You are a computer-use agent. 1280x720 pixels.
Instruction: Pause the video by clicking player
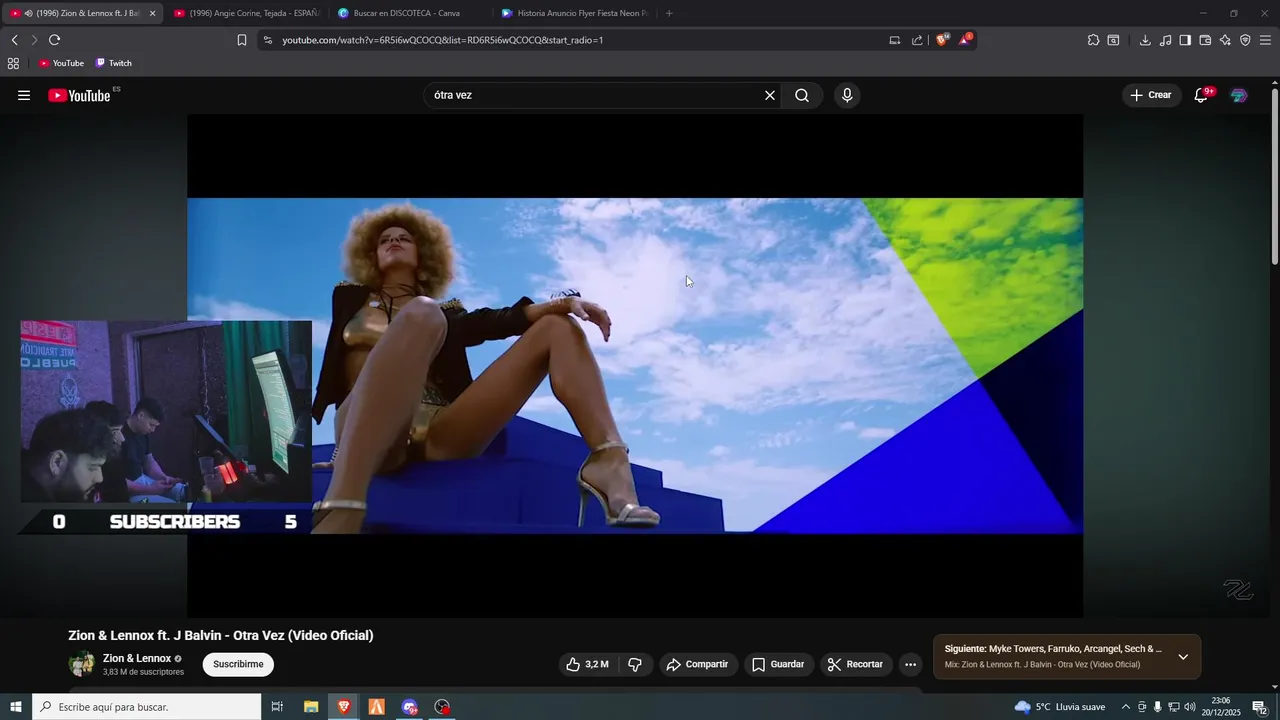[x=635, y=365]
